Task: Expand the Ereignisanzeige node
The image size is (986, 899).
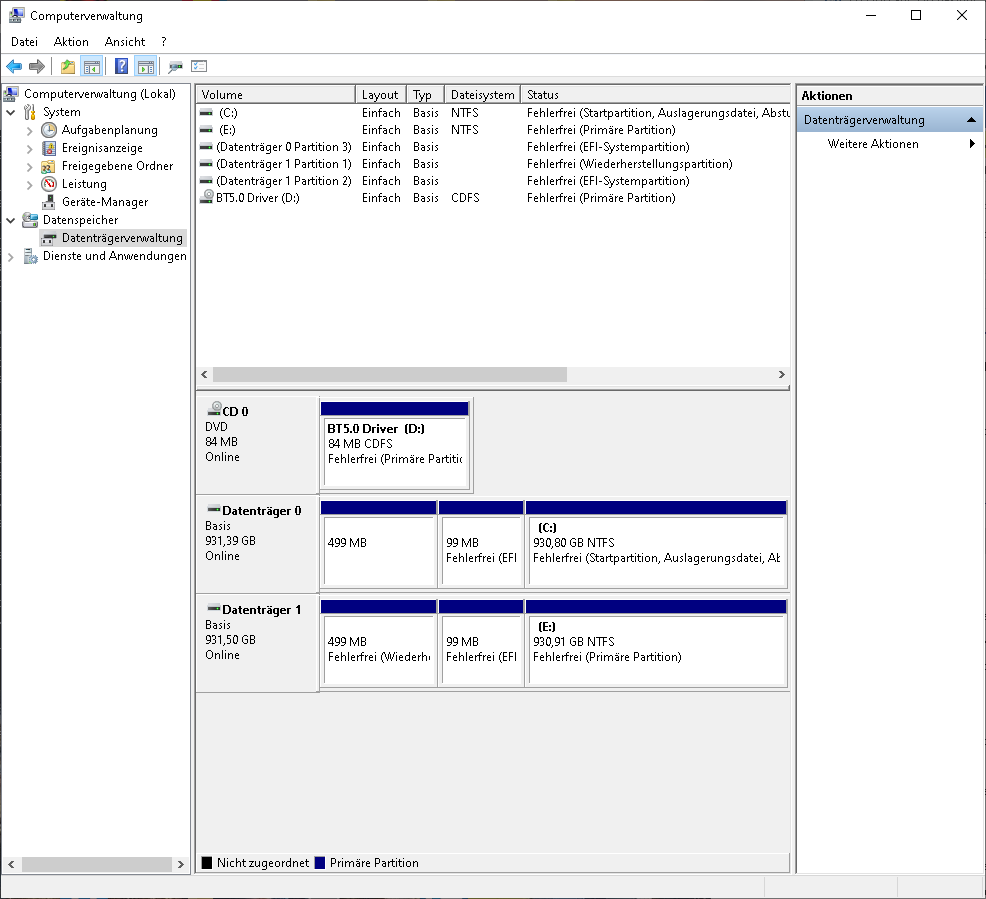Action: (x=30, y=149)
